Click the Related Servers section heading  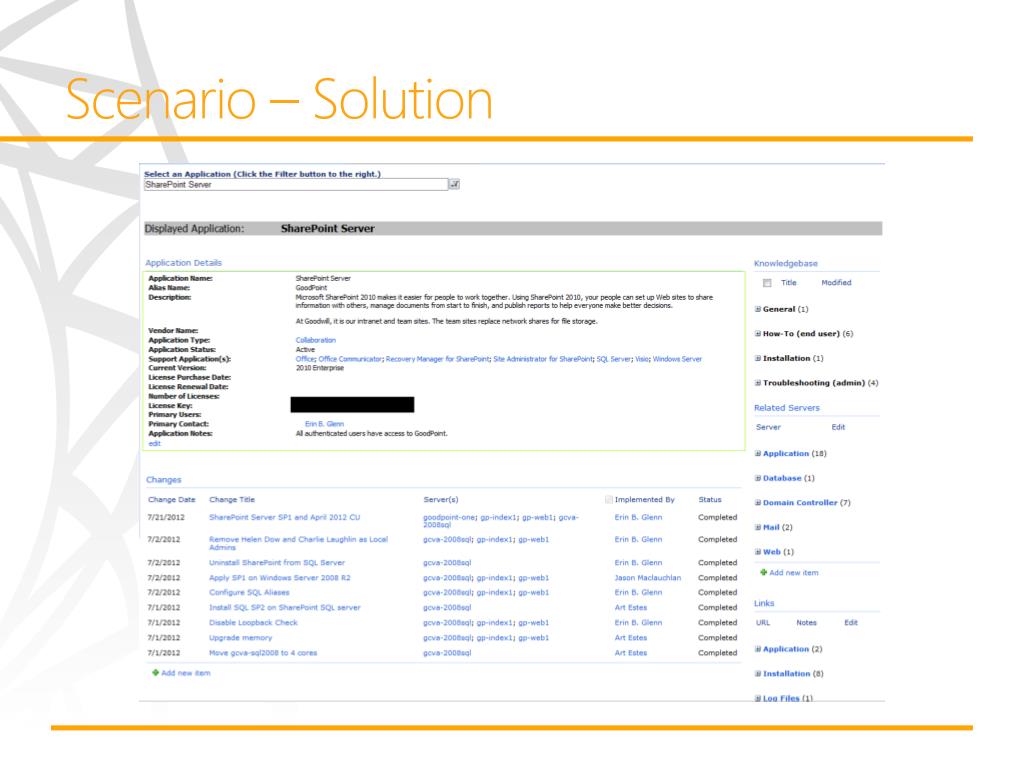[x=787, y=408]
